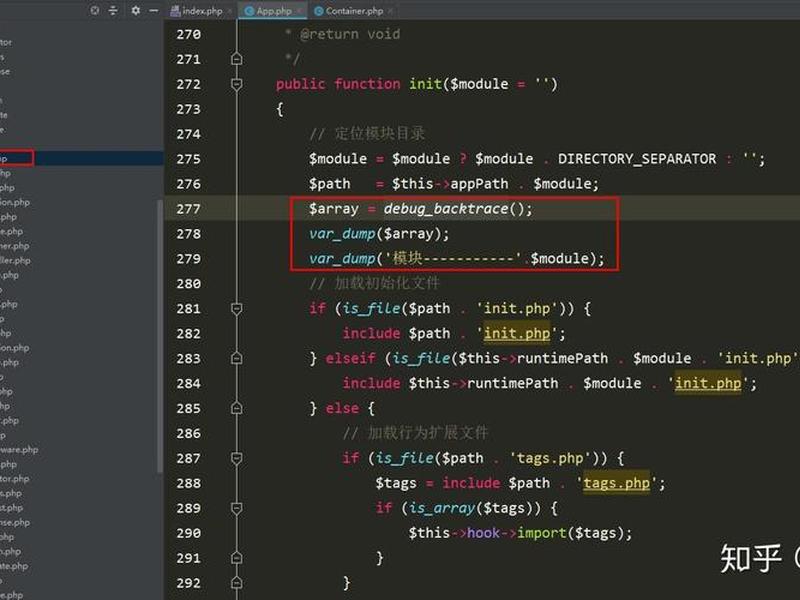Image resolution: width=800 pixels, height=600 pixels.
Task: Click var_dump($array) on line 278
Action: [x=379, y=234]
